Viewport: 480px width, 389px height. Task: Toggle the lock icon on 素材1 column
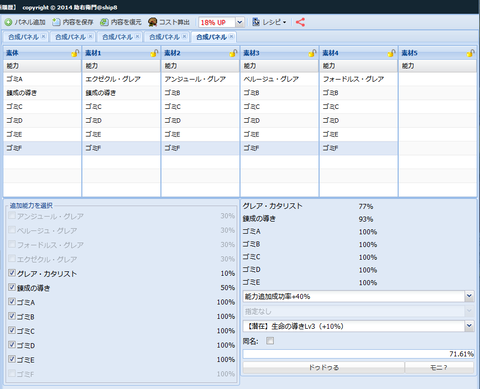[x=154, y=53]
